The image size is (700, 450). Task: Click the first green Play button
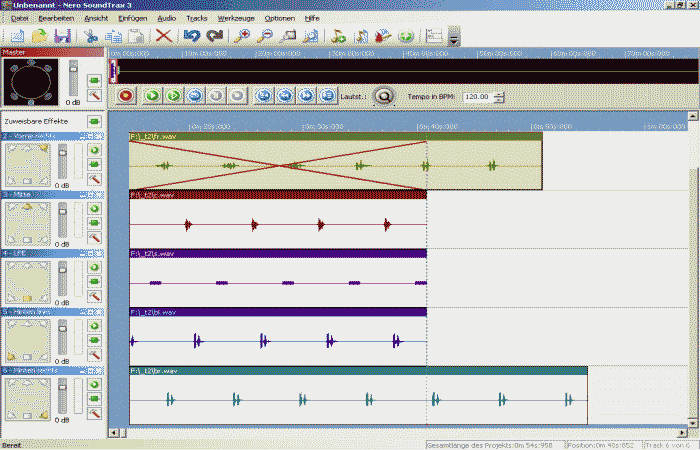[151, 96]
